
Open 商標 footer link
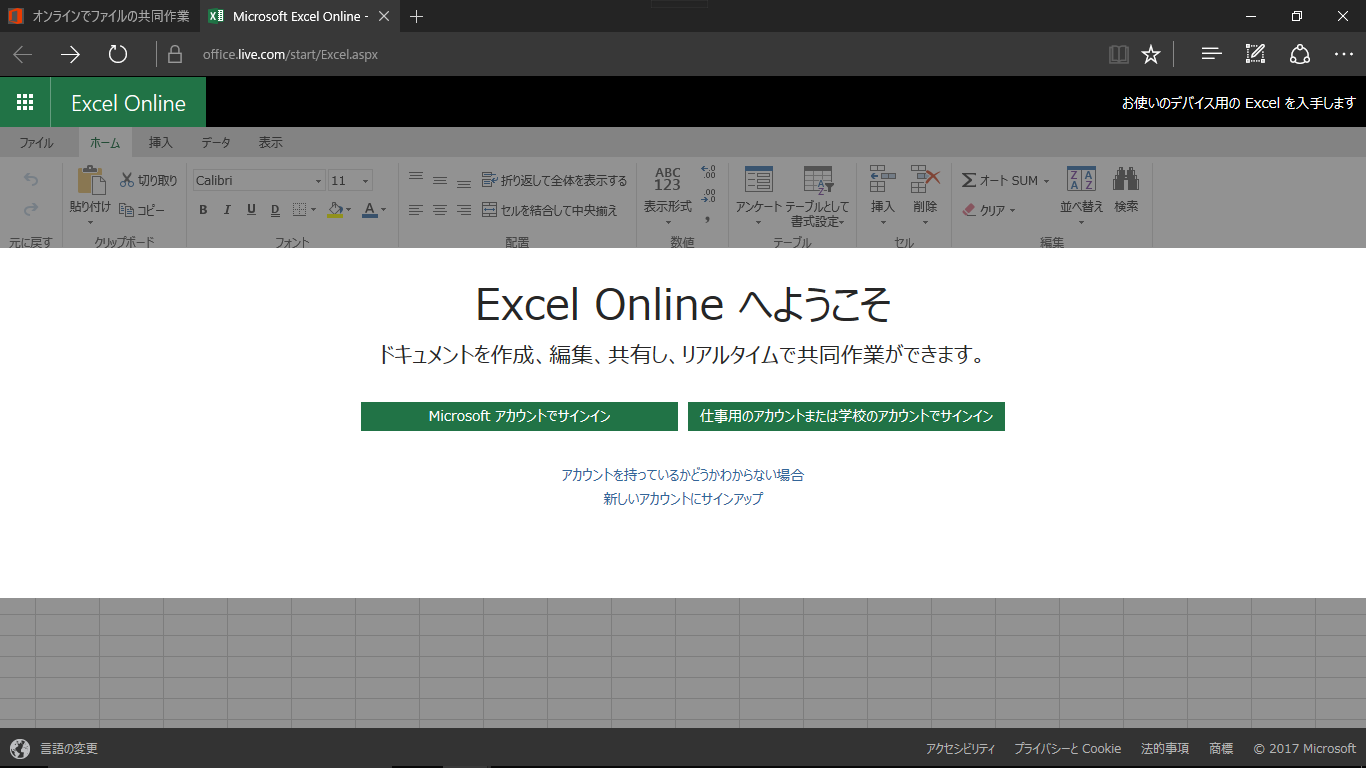1221,748
